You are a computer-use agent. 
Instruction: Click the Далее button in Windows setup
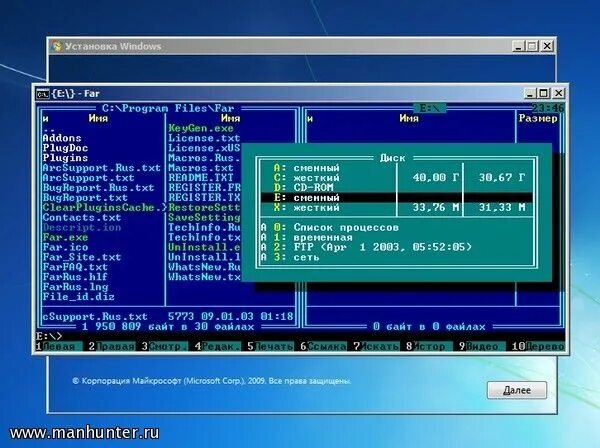point(517,390)
